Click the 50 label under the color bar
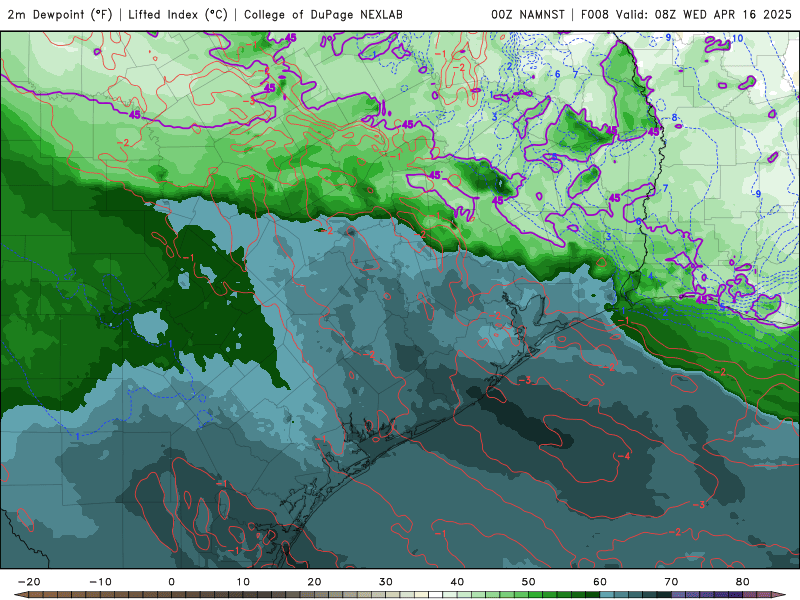 (529, 582)
